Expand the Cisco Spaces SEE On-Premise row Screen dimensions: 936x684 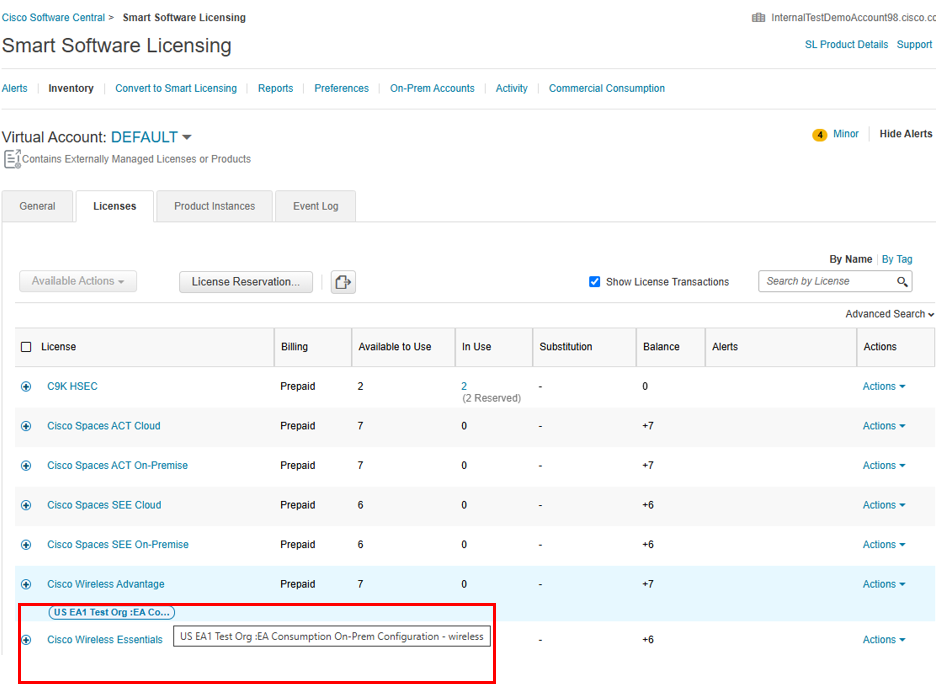click(26, 545)
